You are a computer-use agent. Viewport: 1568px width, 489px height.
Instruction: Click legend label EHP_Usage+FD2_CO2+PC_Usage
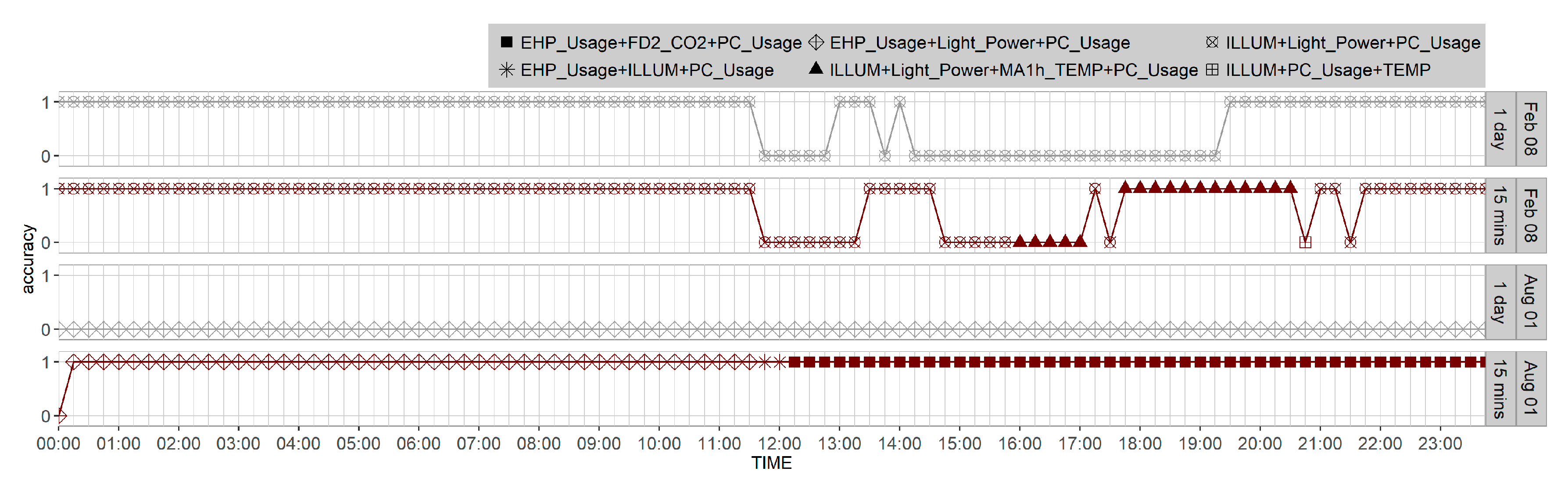click(x=661, y=43)
